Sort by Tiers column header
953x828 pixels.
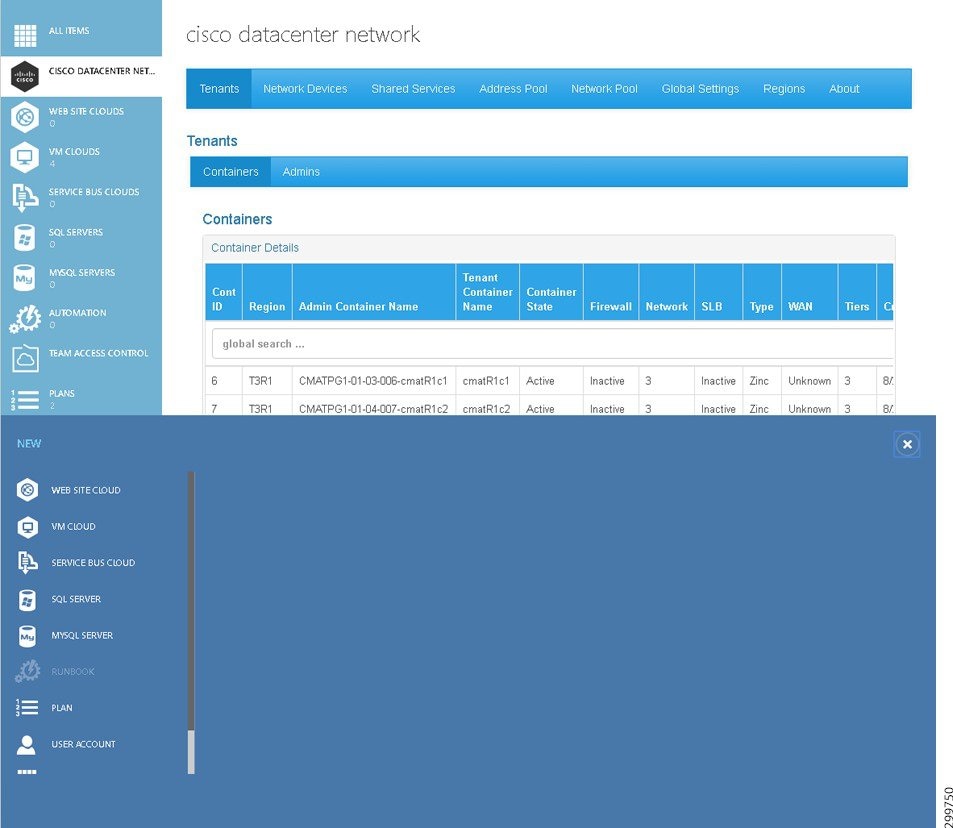pyautogui.click(x=857, y=292)
